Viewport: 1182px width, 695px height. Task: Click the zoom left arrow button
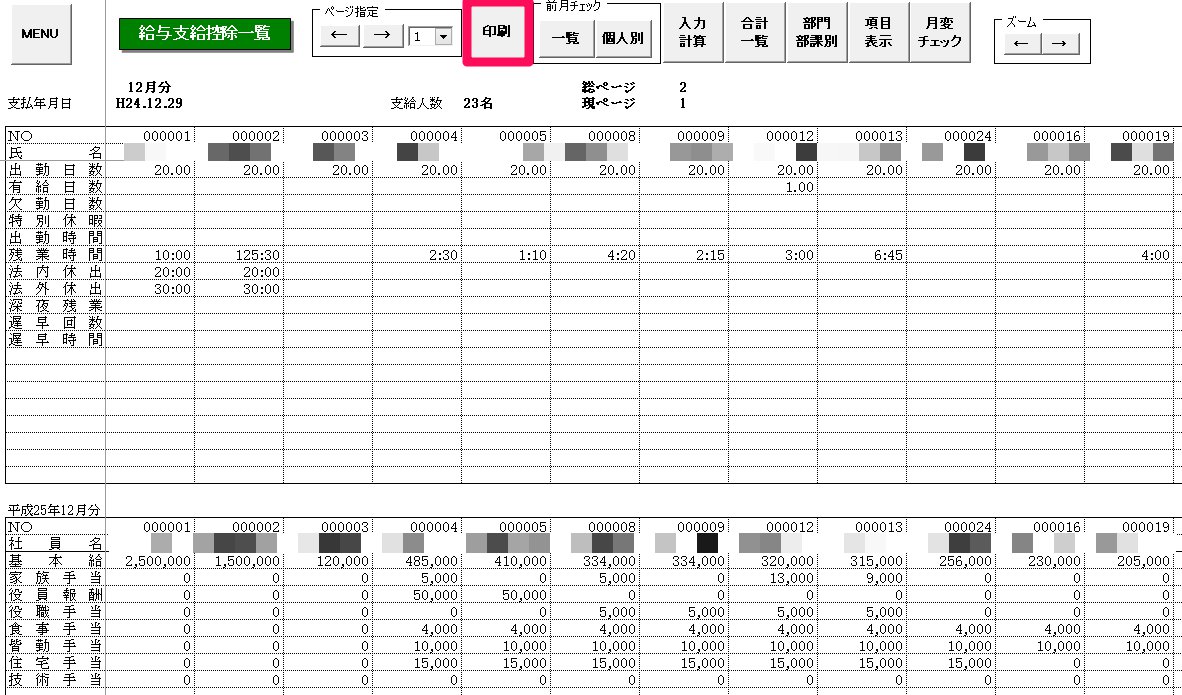[1021, 44]
